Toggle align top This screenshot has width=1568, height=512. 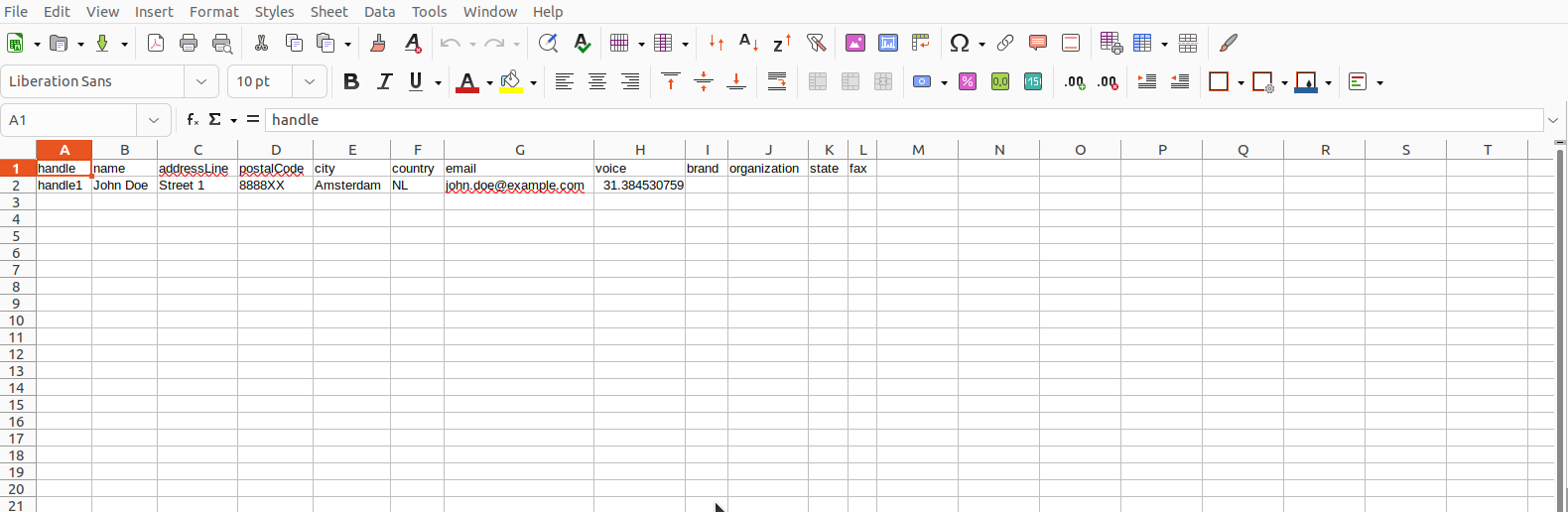coord(671,81)
